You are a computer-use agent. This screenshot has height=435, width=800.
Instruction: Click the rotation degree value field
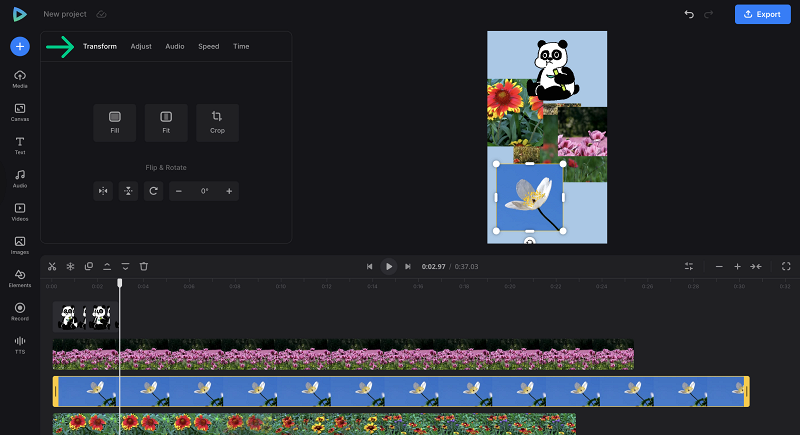tap(204, 191)
